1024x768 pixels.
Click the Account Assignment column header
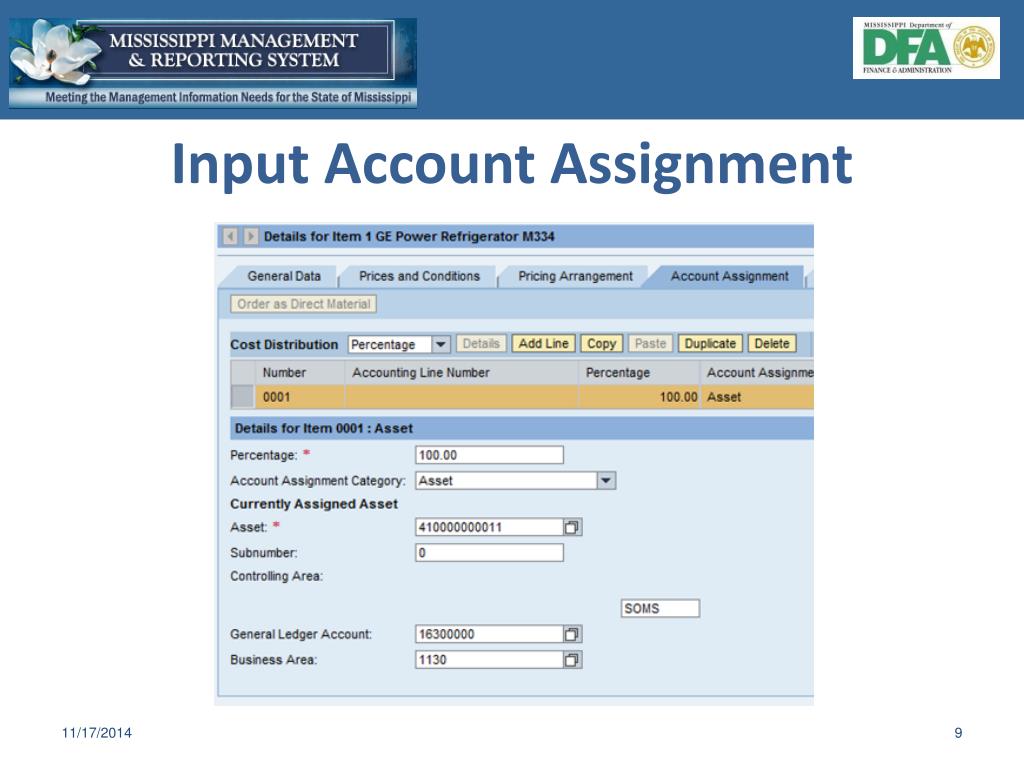click(758, 372)
